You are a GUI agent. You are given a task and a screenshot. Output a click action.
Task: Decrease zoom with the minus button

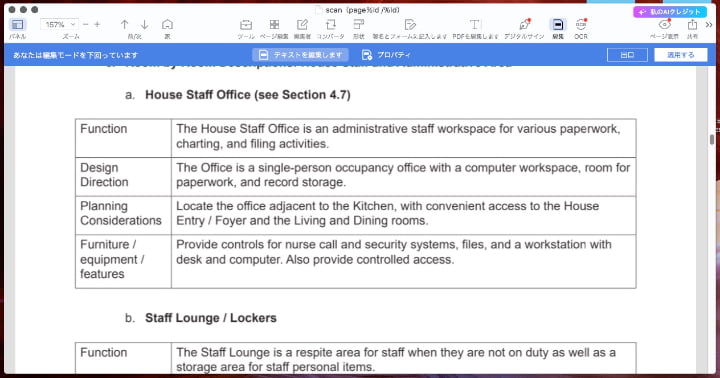click(x=85, y=24)
